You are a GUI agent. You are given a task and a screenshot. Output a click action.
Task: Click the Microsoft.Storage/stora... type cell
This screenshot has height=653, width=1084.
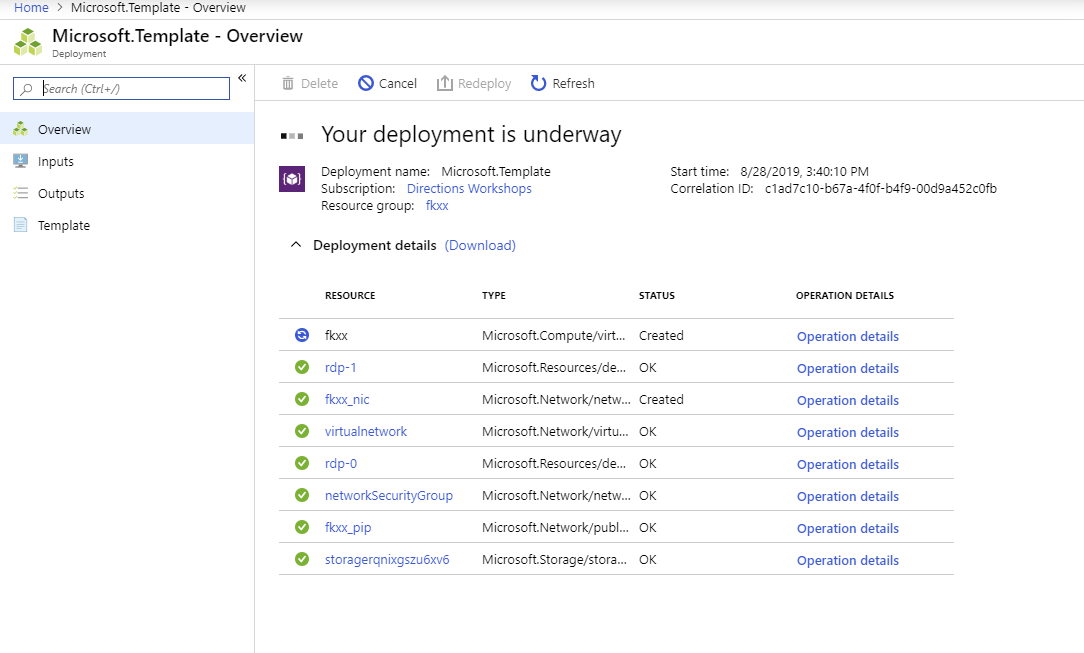tap(554, 559)
